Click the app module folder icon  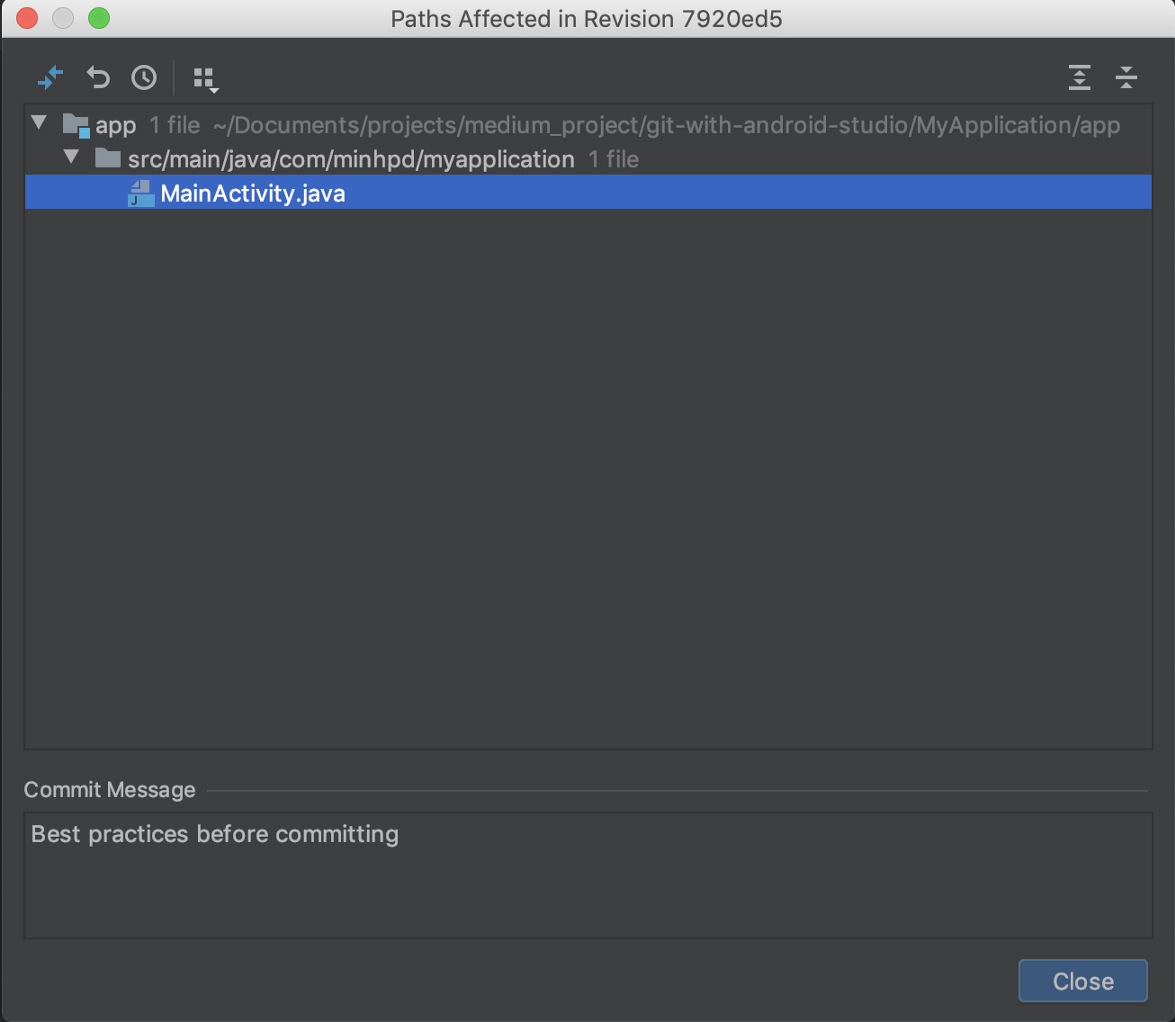coord(76,125)
